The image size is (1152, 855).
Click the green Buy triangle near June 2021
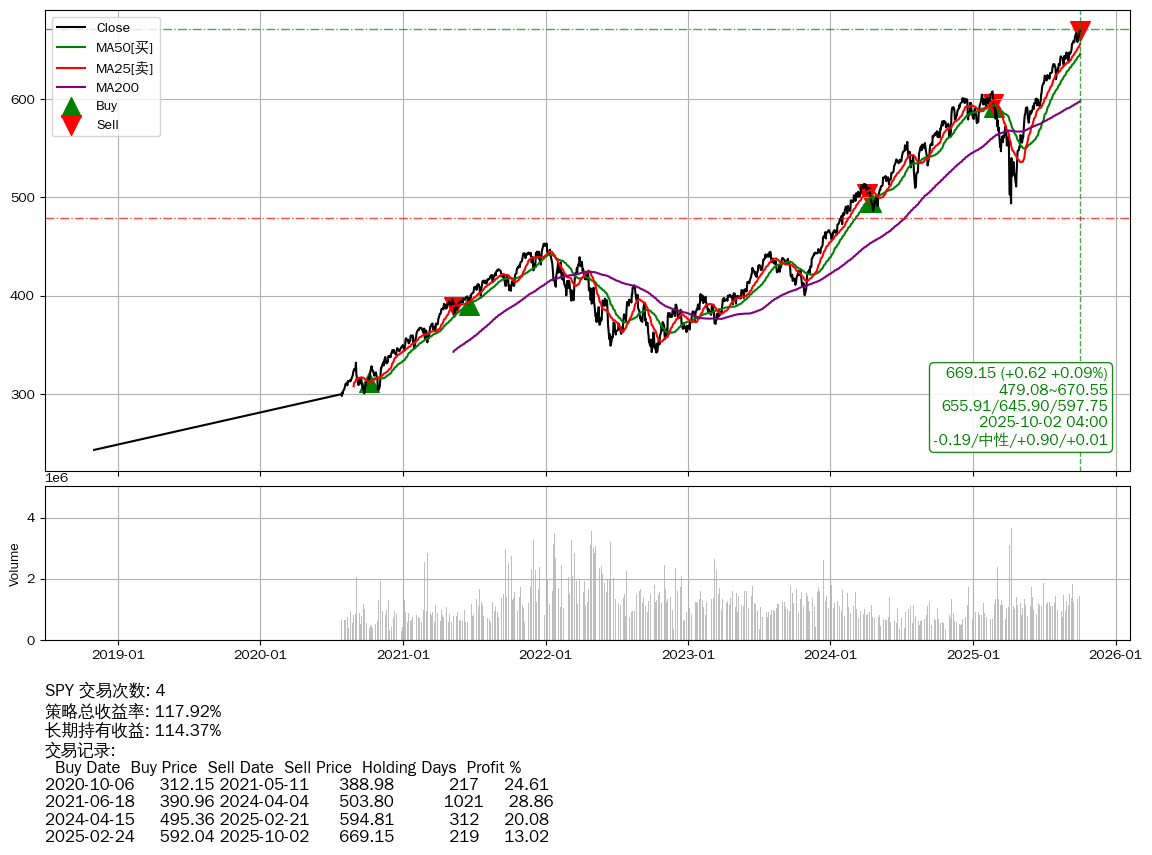tap(468, 306)
